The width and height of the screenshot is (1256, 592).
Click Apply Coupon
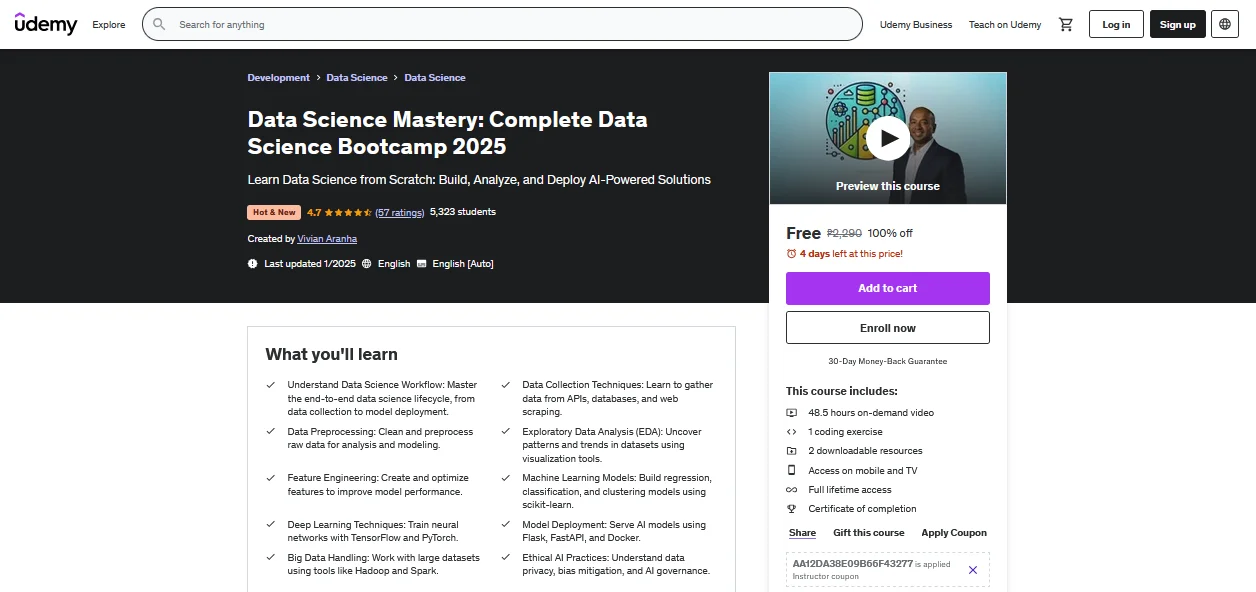[x=954, y=533]
